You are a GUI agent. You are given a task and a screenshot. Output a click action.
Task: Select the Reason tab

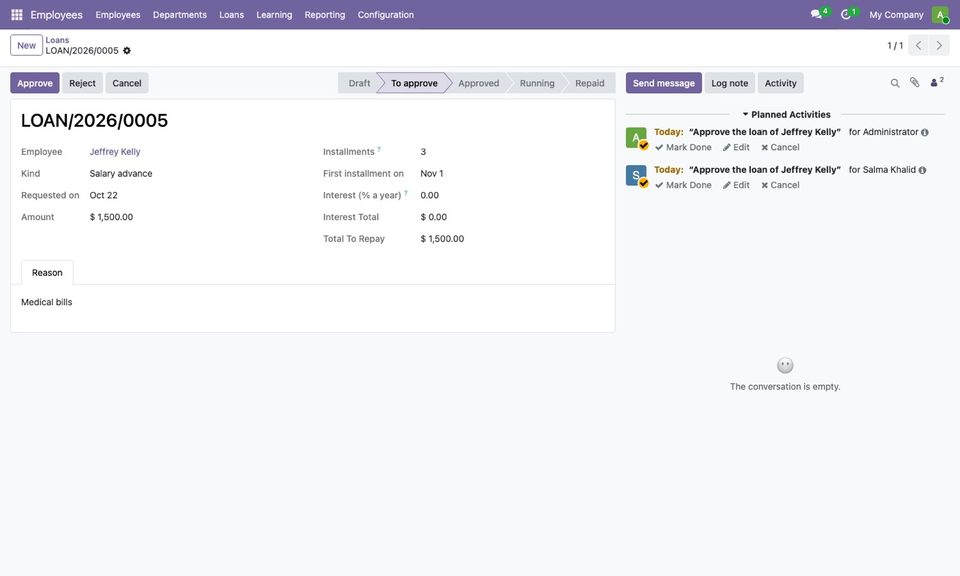(47, 273)
